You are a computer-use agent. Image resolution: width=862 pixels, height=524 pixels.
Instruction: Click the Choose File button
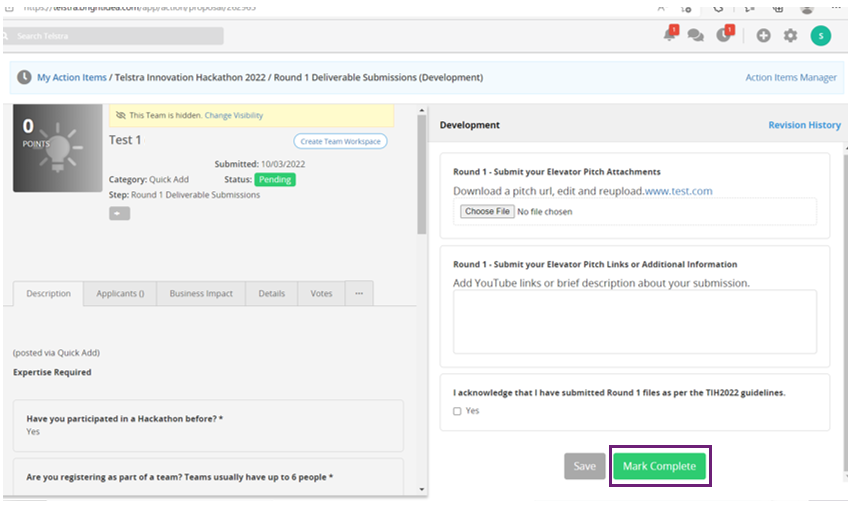(x=487, y=212)
